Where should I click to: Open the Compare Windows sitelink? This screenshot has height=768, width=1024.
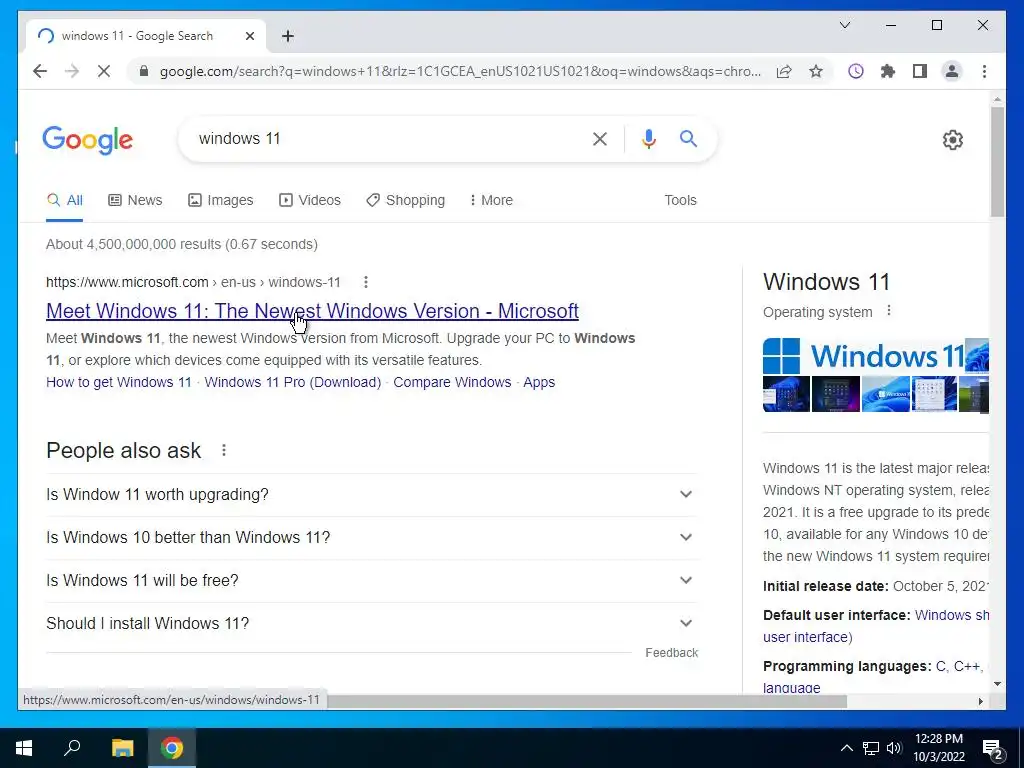[x=452, y=382]
